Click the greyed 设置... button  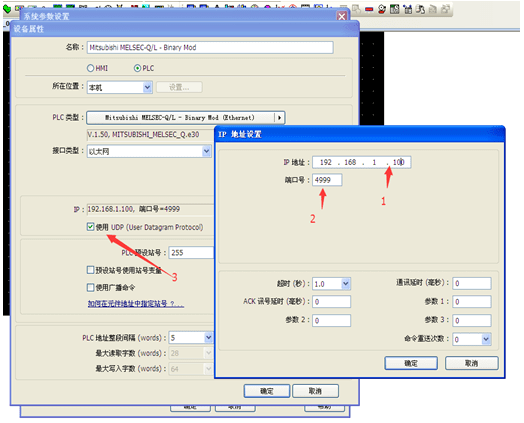(179, 87)
